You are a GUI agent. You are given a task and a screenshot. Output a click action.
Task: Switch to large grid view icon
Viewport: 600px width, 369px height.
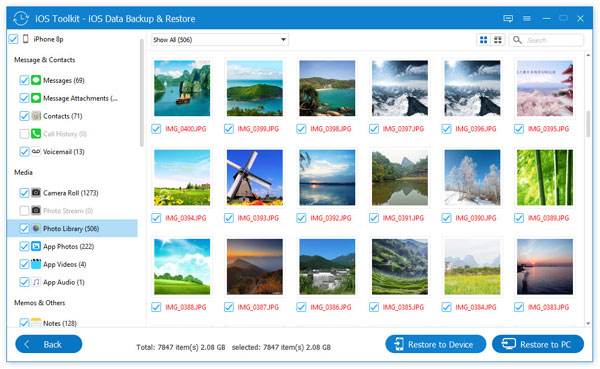pos(484,40)
